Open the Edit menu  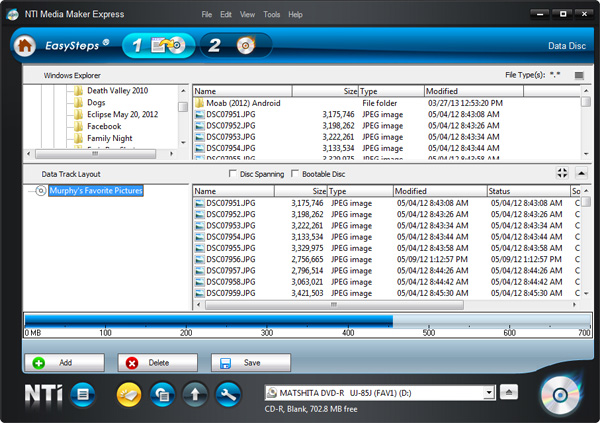coord(226,15)
